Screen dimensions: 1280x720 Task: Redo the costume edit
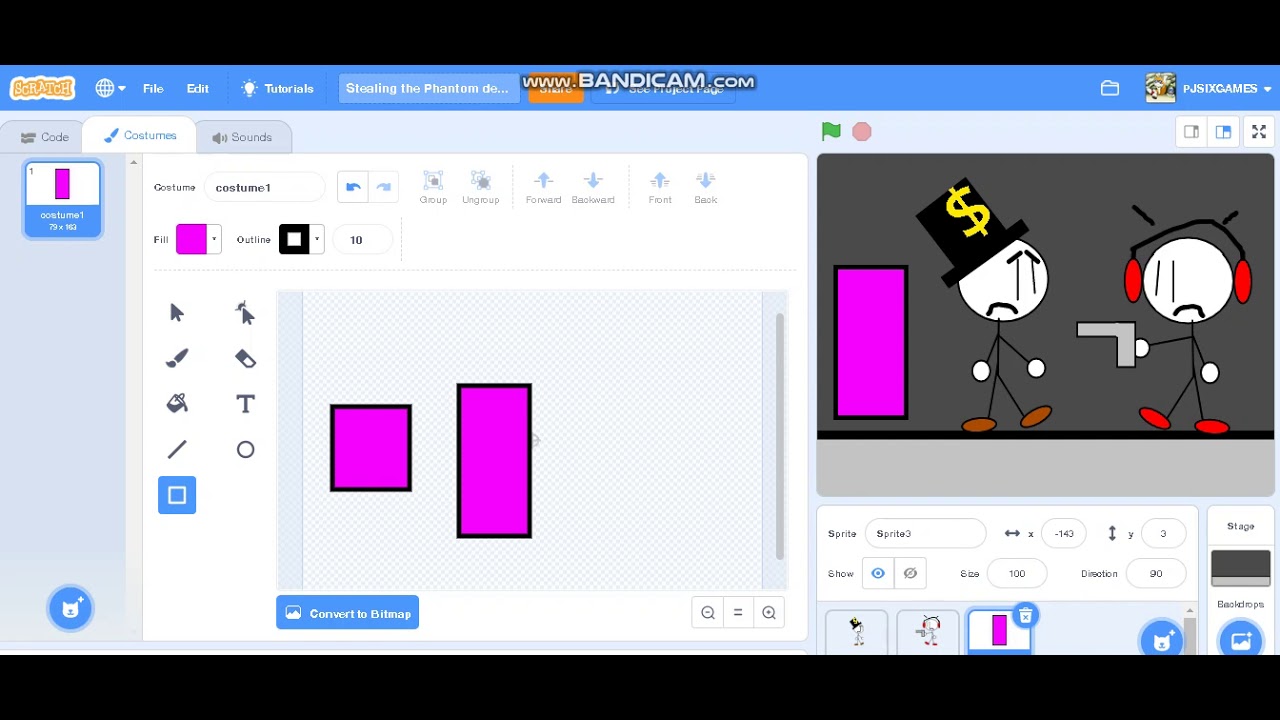click(383, 187)
